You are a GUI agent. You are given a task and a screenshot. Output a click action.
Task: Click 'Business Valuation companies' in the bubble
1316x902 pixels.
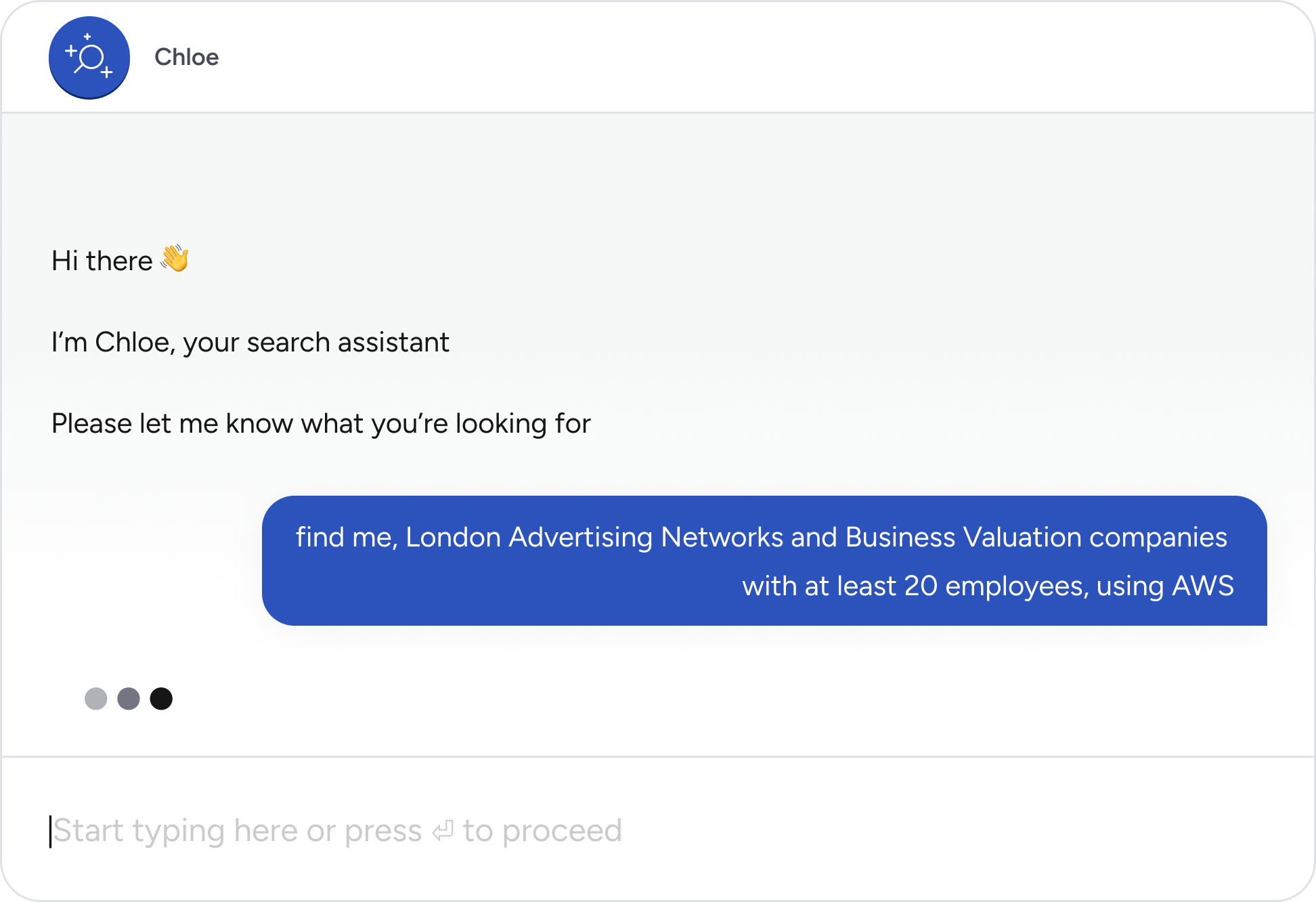(1036, 538)
